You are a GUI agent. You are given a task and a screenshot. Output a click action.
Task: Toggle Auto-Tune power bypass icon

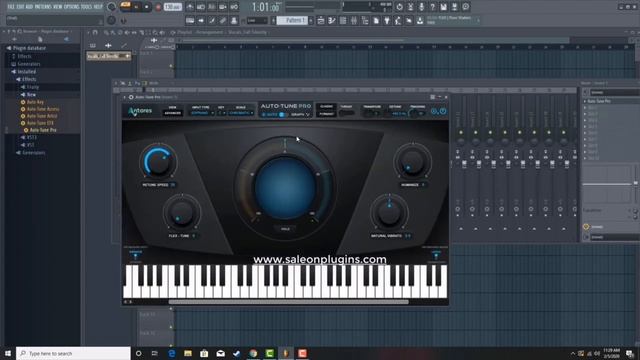point(442,111)
